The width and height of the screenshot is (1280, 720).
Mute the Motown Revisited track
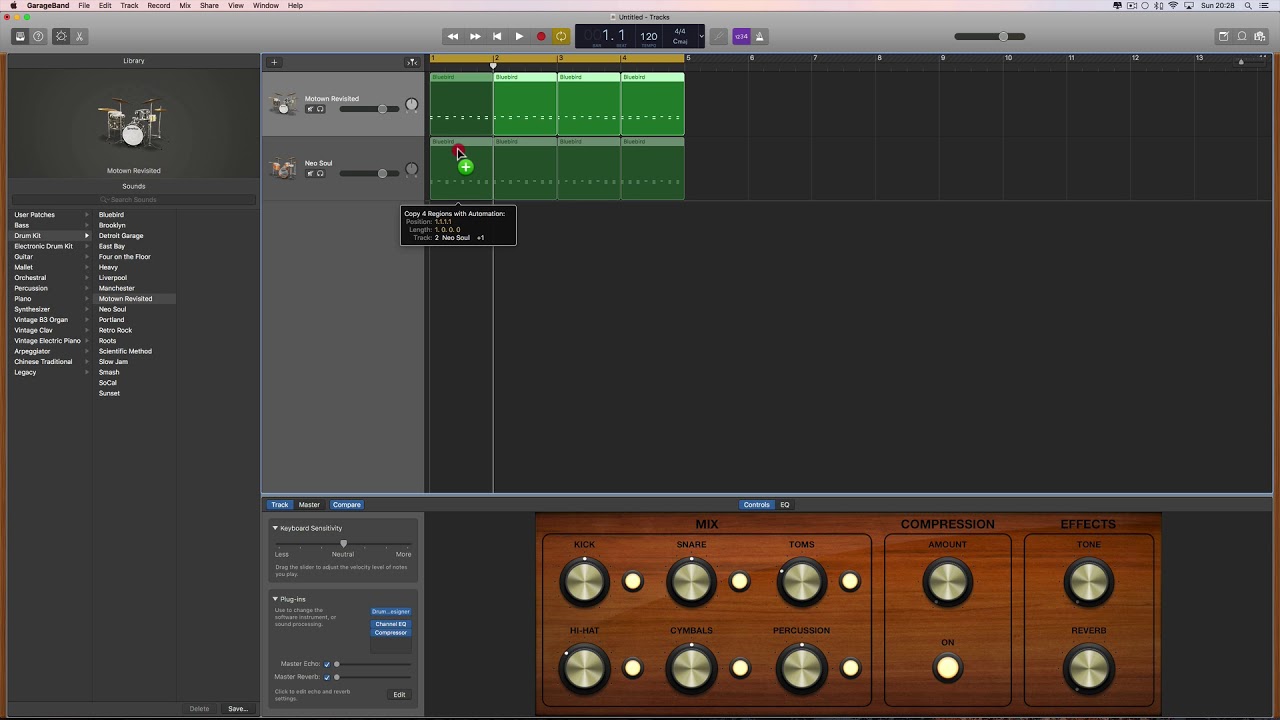point(310,109)
